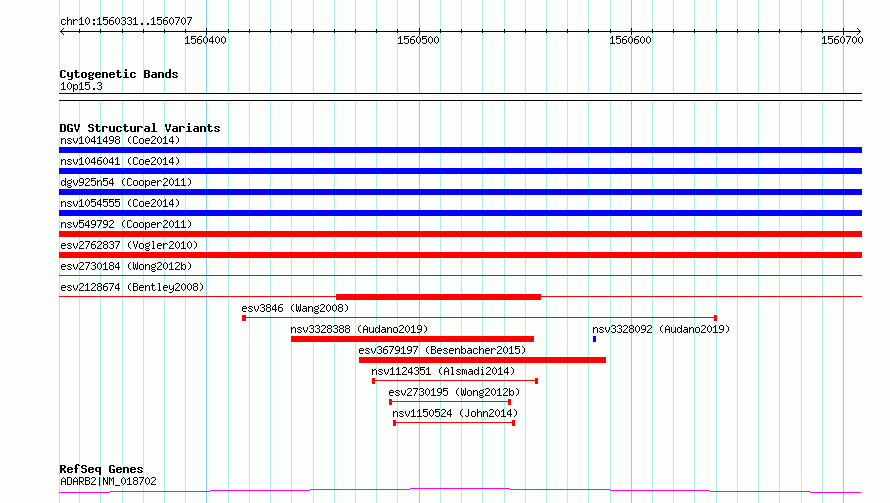
Task: Select the blue bar for nsv1041498
Action: pyautogui.click(x=460, y=150)
